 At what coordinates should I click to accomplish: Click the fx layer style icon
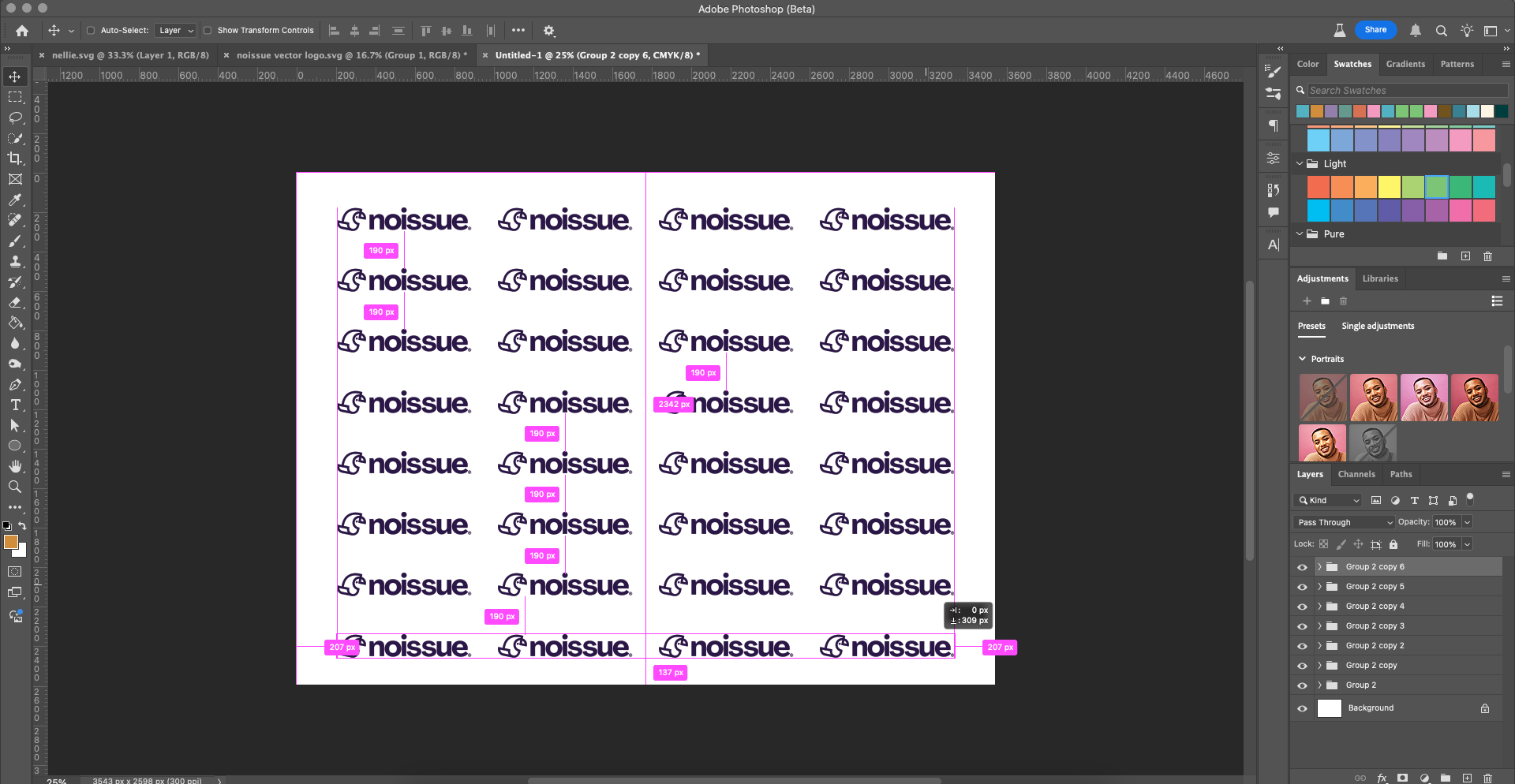point(1382,778)
